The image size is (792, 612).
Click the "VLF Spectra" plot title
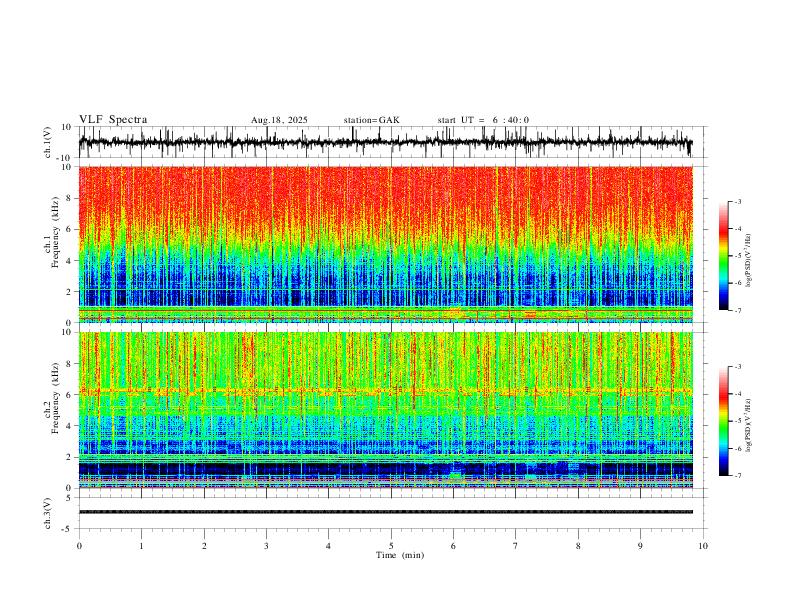(x=113, y=120)
